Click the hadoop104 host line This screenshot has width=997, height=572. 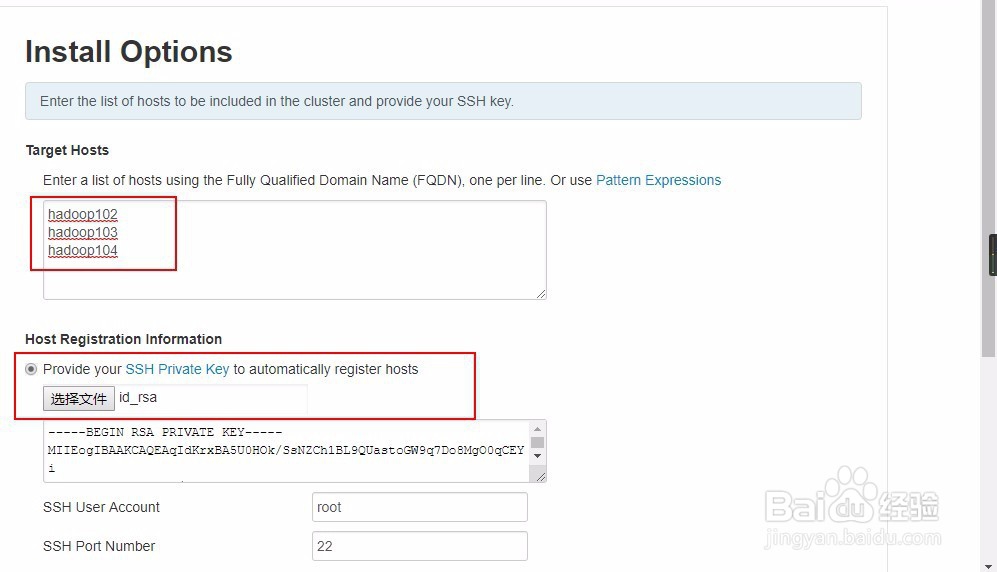tap(83, 250)
